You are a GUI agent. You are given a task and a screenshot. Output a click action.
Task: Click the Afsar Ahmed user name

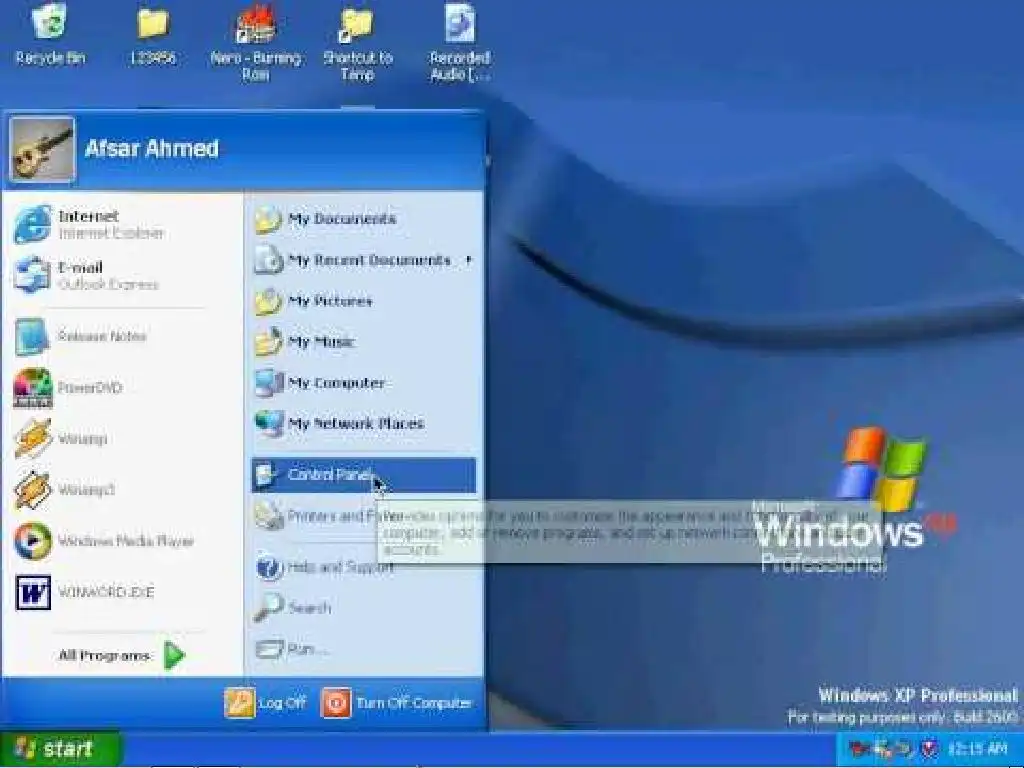[x=152, y=149]
